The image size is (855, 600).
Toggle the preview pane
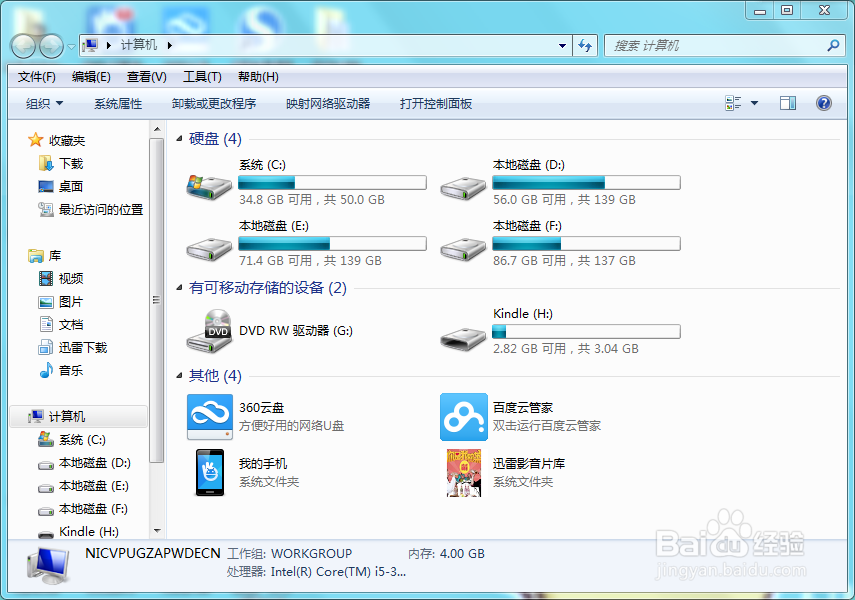point(787,102)
